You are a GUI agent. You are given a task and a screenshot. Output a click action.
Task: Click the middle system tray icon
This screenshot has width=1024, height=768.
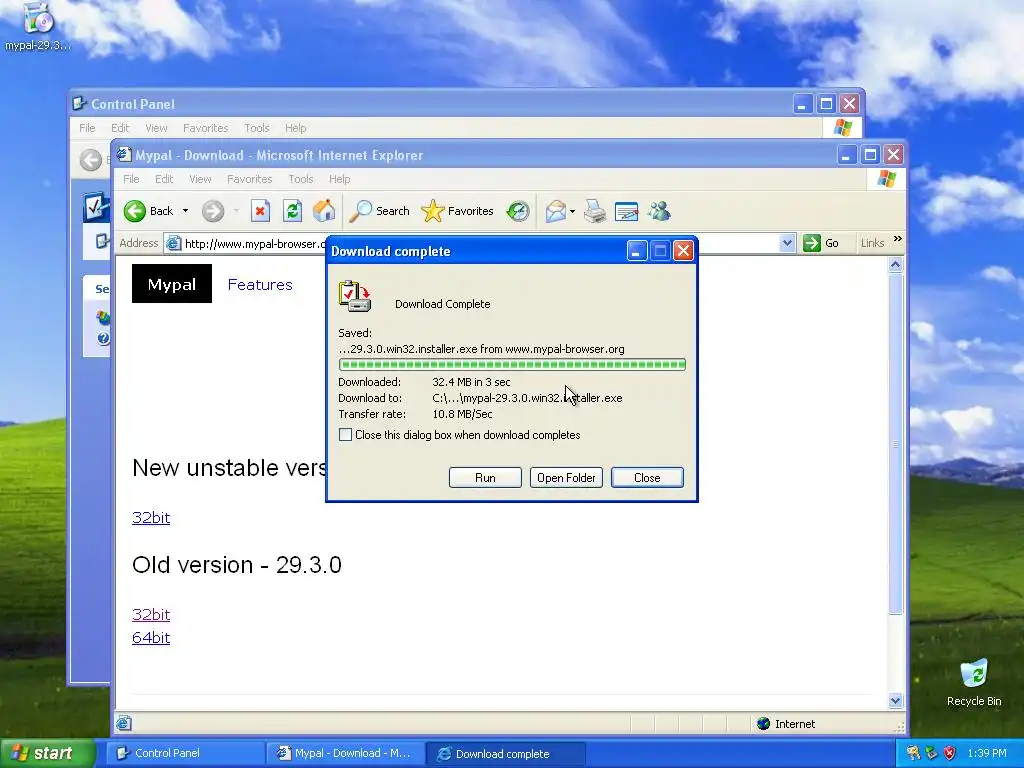(x=931, y=753)
